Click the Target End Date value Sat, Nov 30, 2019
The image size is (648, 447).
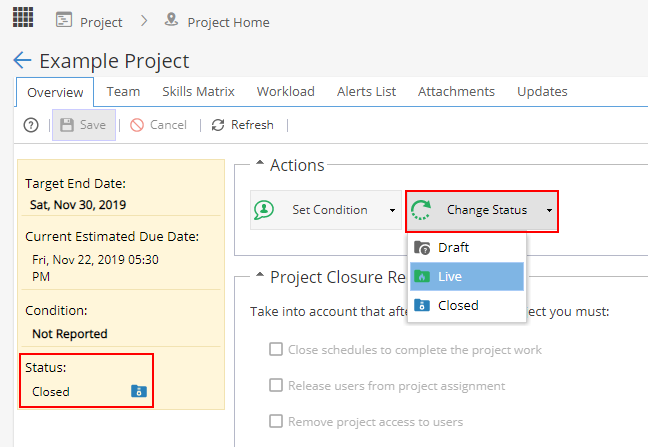(78, 204)
